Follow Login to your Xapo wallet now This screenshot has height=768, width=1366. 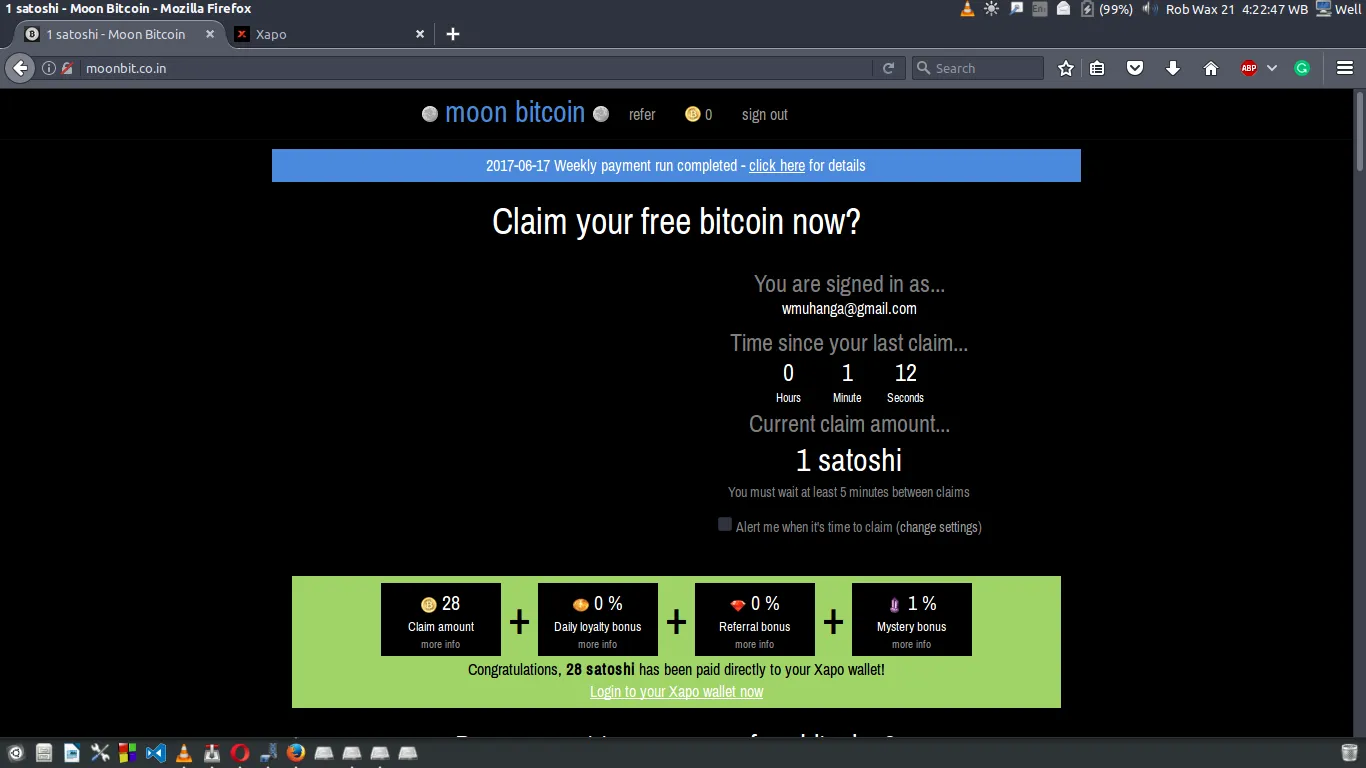(676, 691)
